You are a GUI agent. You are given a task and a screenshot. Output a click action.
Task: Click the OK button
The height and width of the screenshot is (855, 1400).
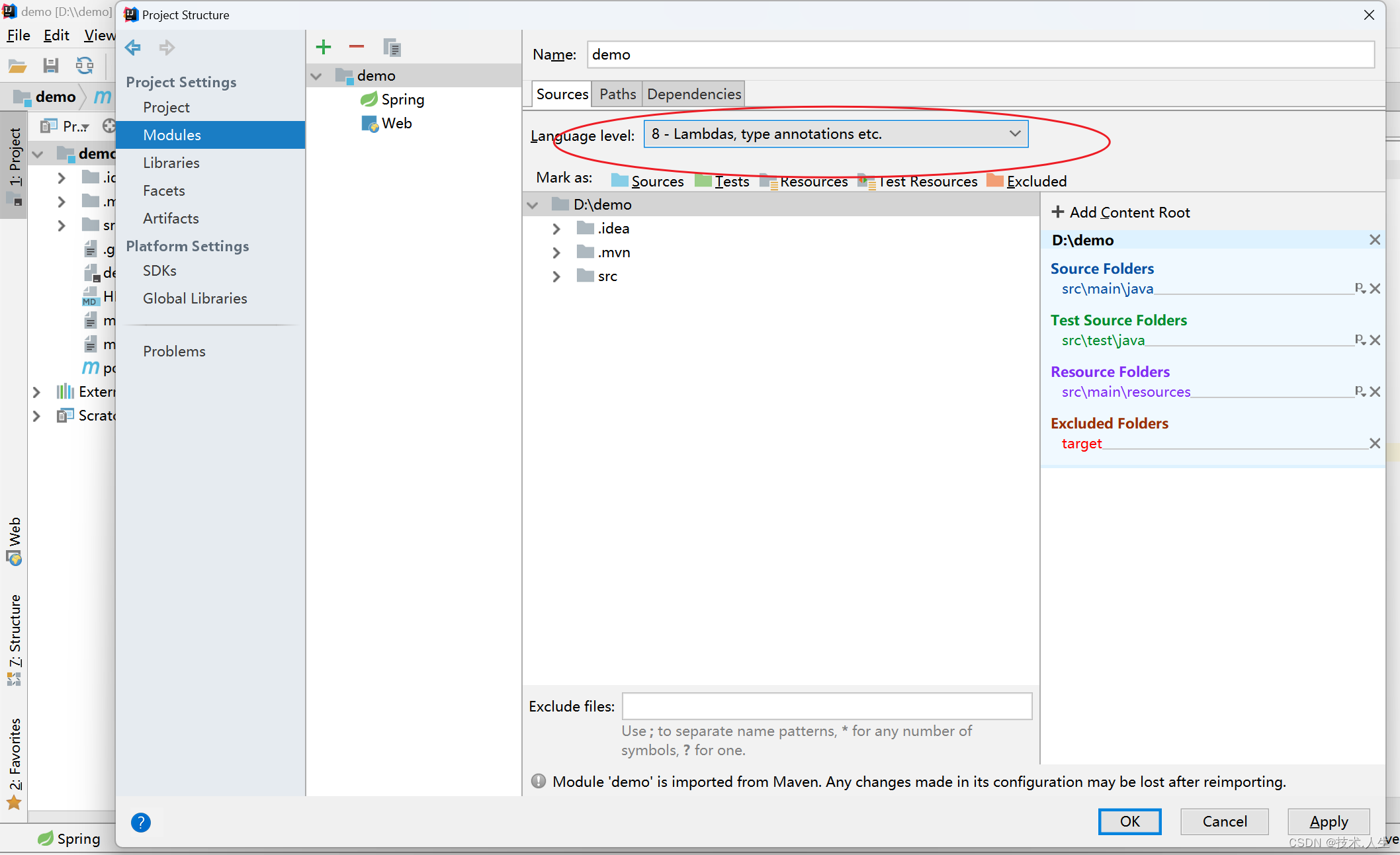[x=1129, y=821]
